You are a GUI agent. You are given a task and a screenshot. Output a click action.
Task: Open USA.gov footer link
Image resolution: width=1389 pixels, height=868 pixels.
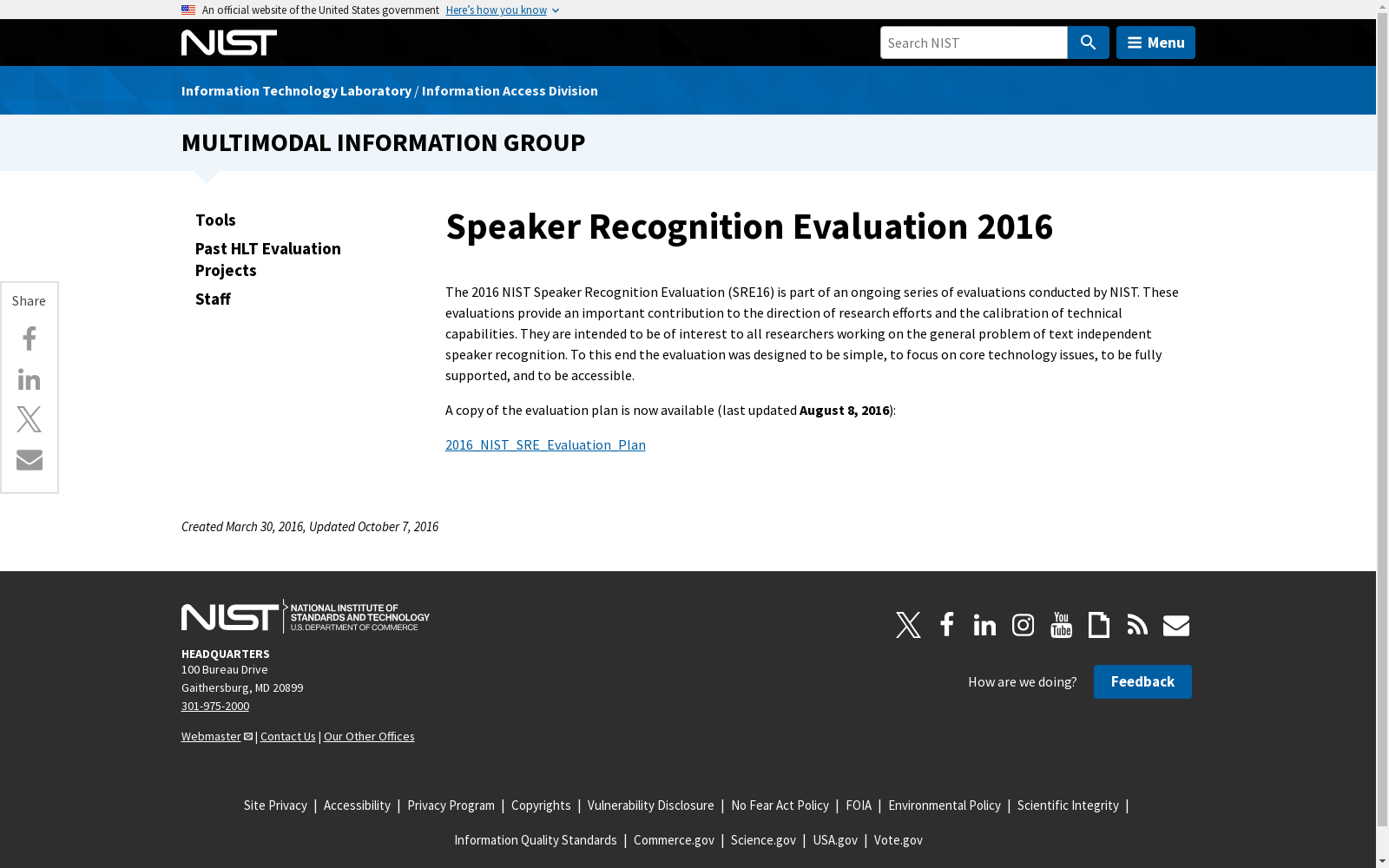[835, 840]
